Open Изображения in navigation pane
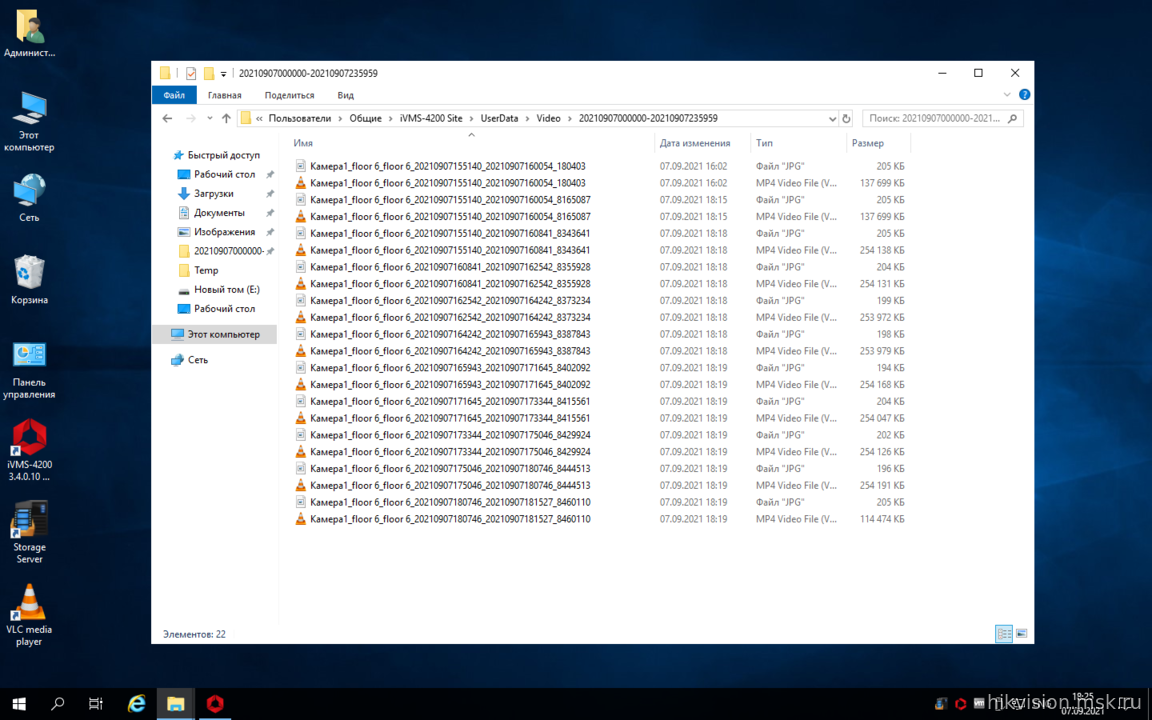Screen dimensions: 1152x720 (x=224, y=232)
